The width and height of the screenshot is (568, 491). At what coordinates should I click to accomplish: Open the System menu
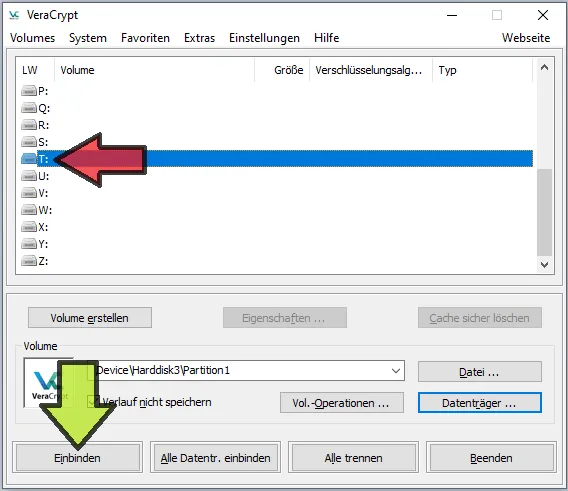coord(88,38)
